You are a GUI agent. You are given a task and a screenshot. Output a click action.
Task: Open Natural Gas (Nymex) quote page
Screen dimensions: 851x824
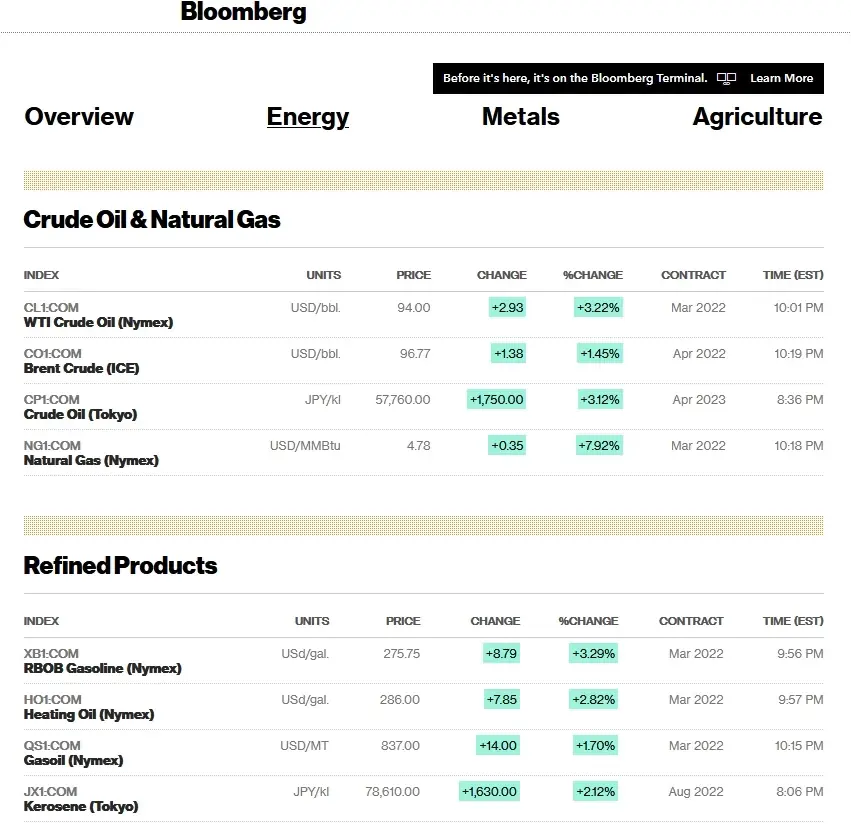pyautogui.click(x=91, y=461)
